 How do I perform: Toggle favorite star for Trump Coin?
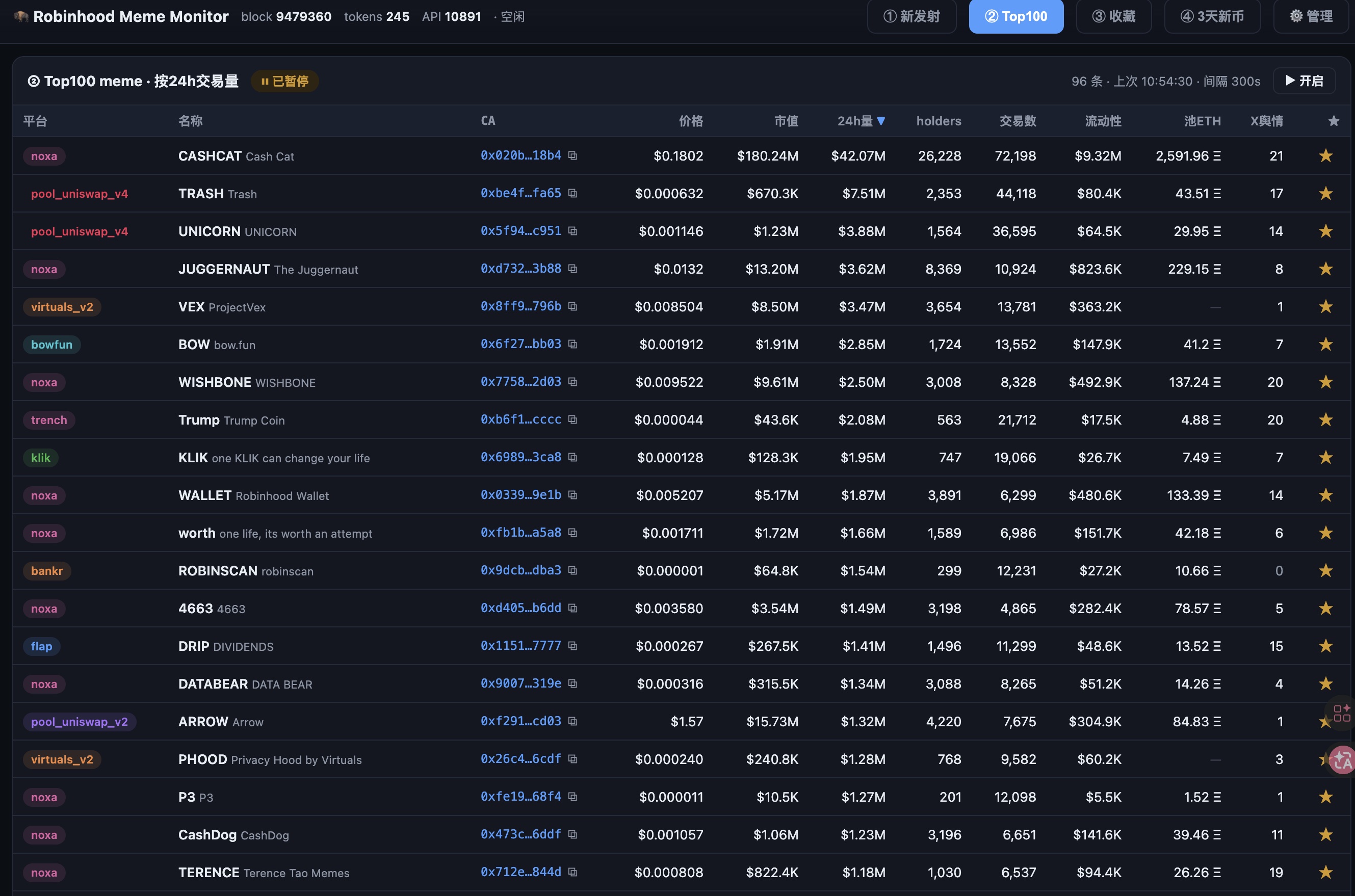click(1326, 419)
